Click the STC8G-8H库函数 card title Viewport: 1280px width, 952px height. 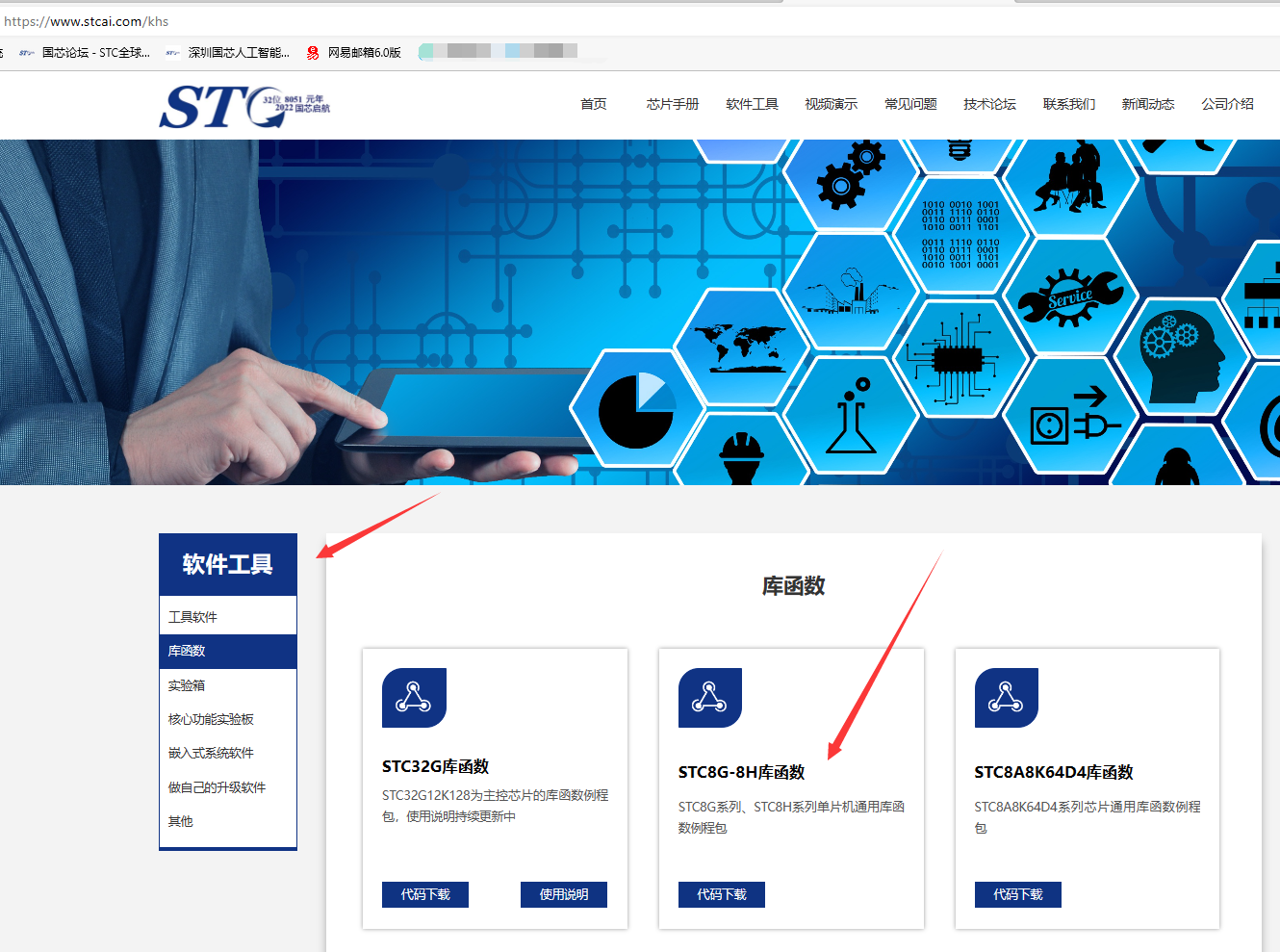pos(741,772)
